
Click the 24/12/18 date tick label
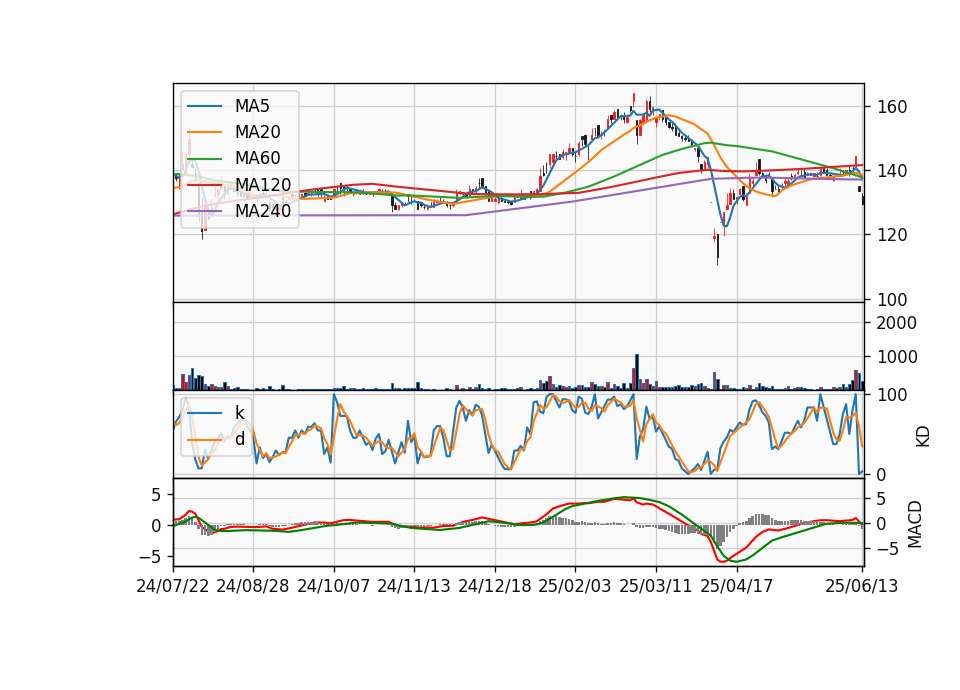(495, 586)
